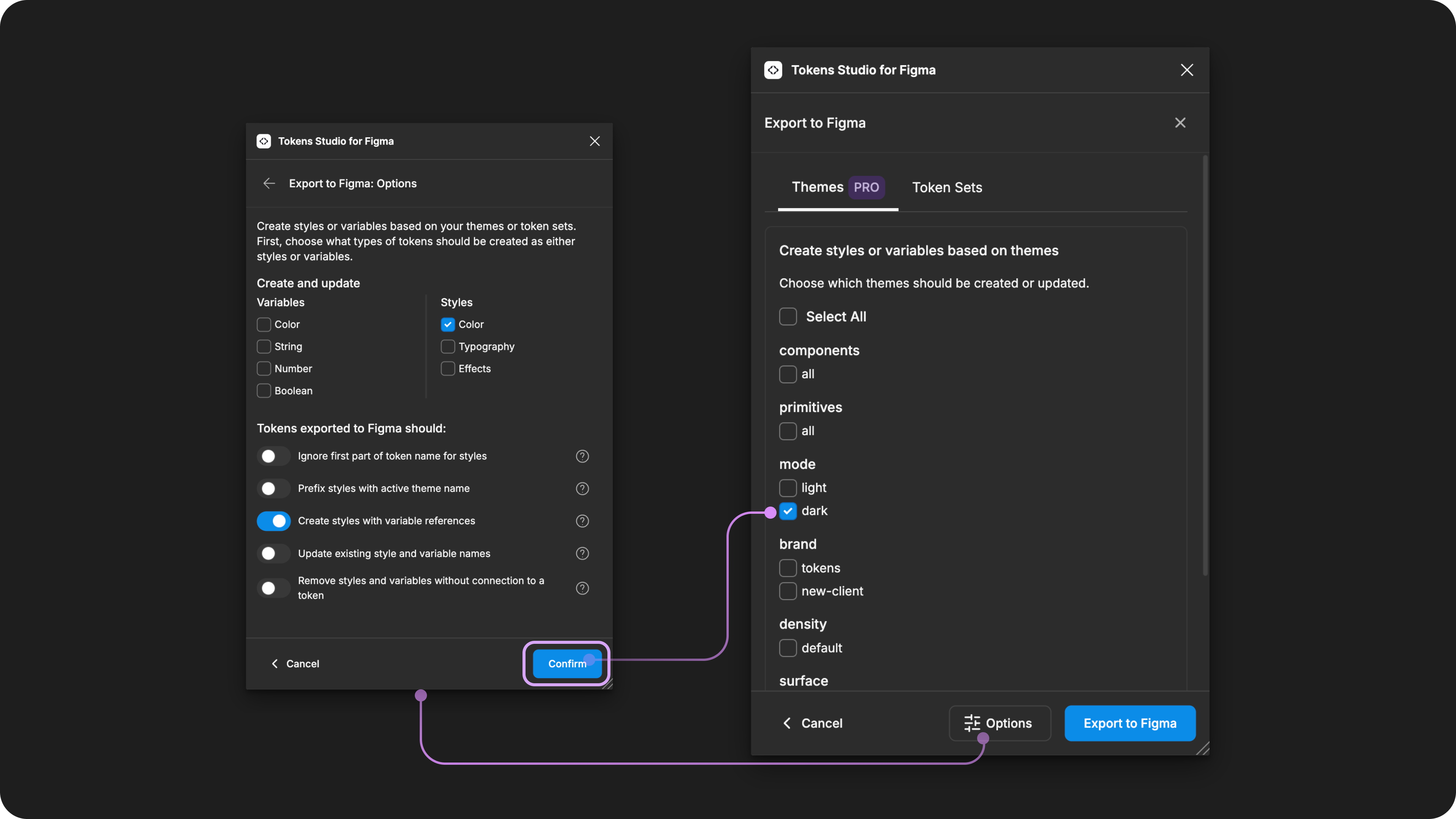
Task: Enable Color under Variables
Action: tap(264, 325)
